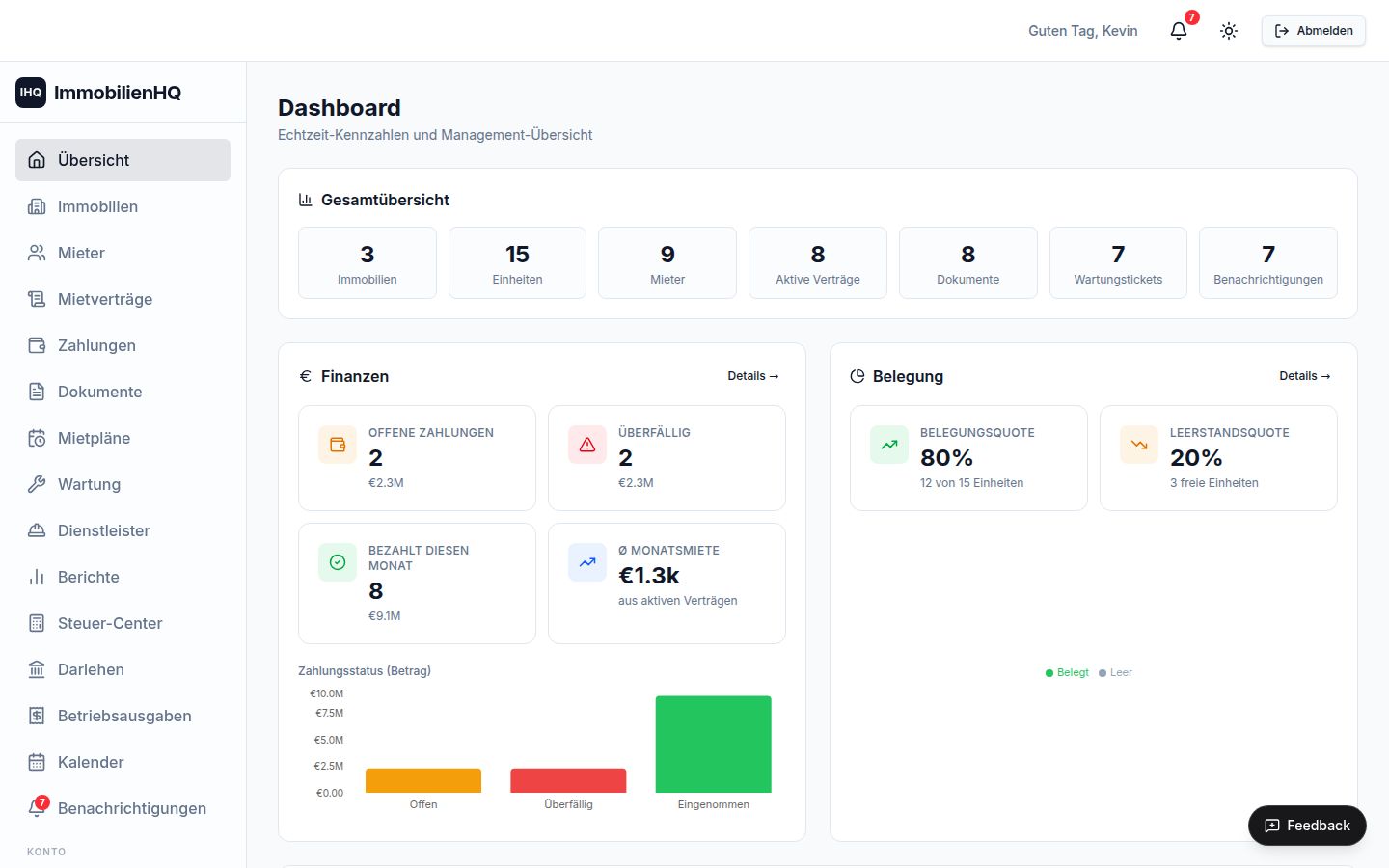Open the 8 Dokumente summary card
The height and width of the screenshot is (868, 1389).
point(968,262)
